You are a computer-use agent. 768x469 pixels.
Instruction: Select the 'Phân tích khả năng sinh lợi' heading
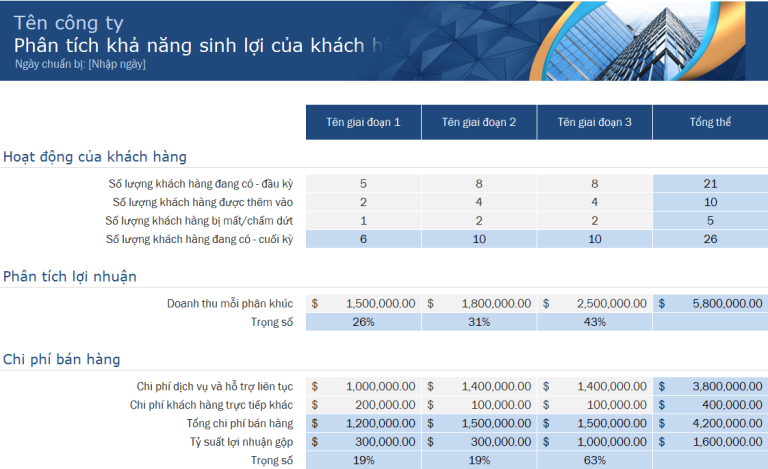coord(190,45)
